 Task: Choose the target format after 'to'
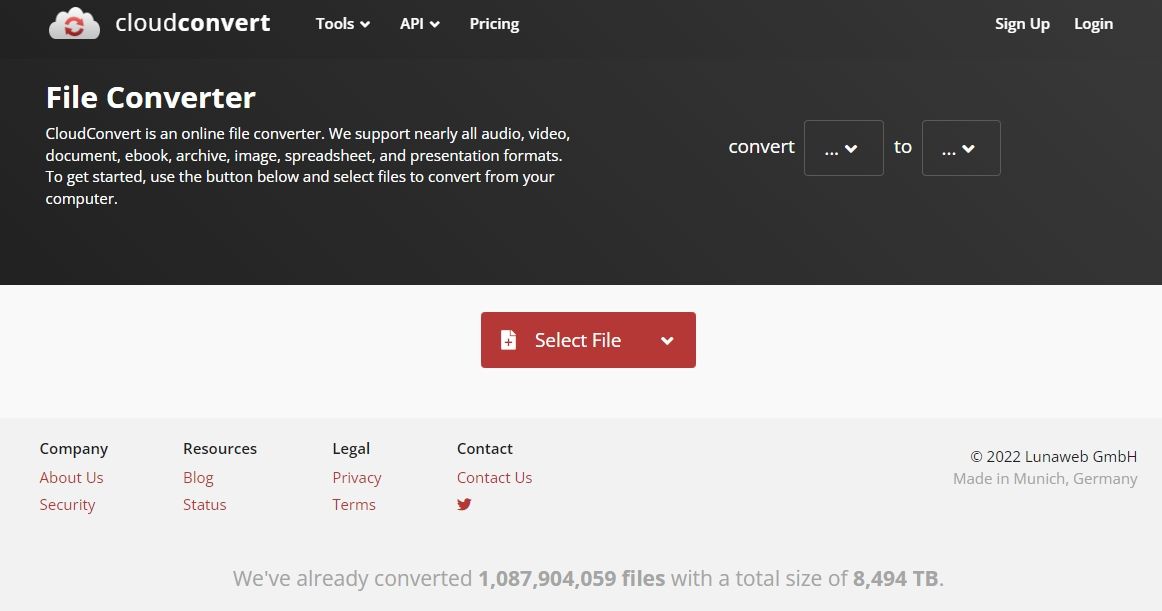pos(961,148)
